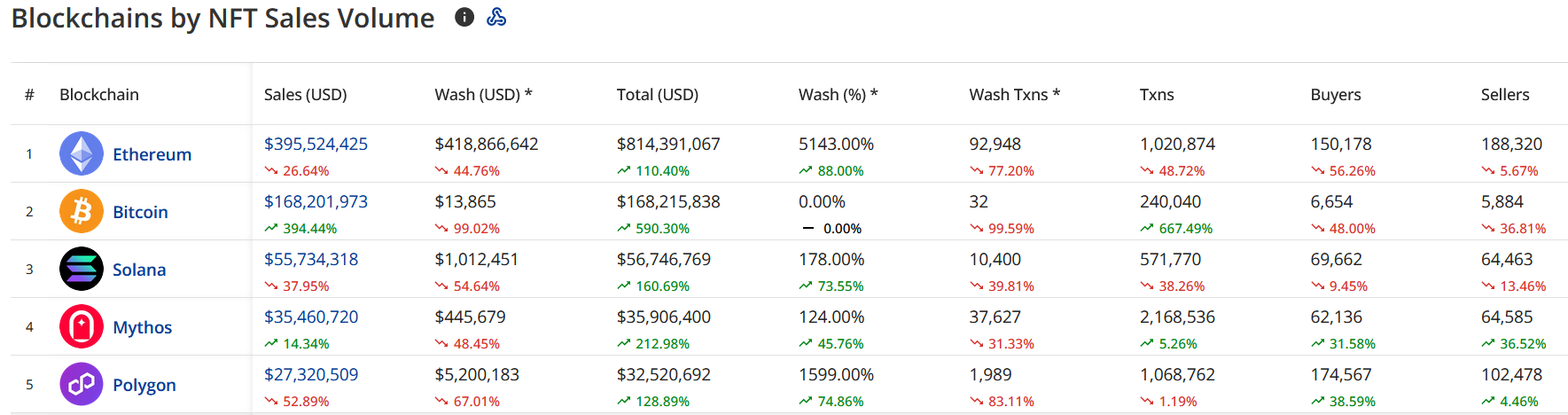Image resolution: width=1568 pixels, height=415 pixels.
Task: Click Polygon sales value $27,320,509
Action: tap(311, 374)
